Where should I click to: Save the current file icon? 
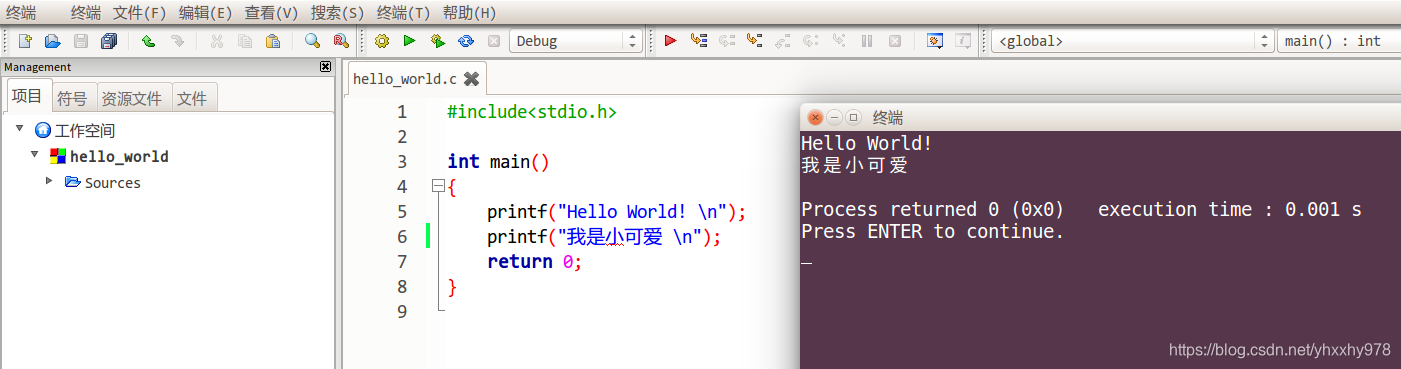(81, 41)
